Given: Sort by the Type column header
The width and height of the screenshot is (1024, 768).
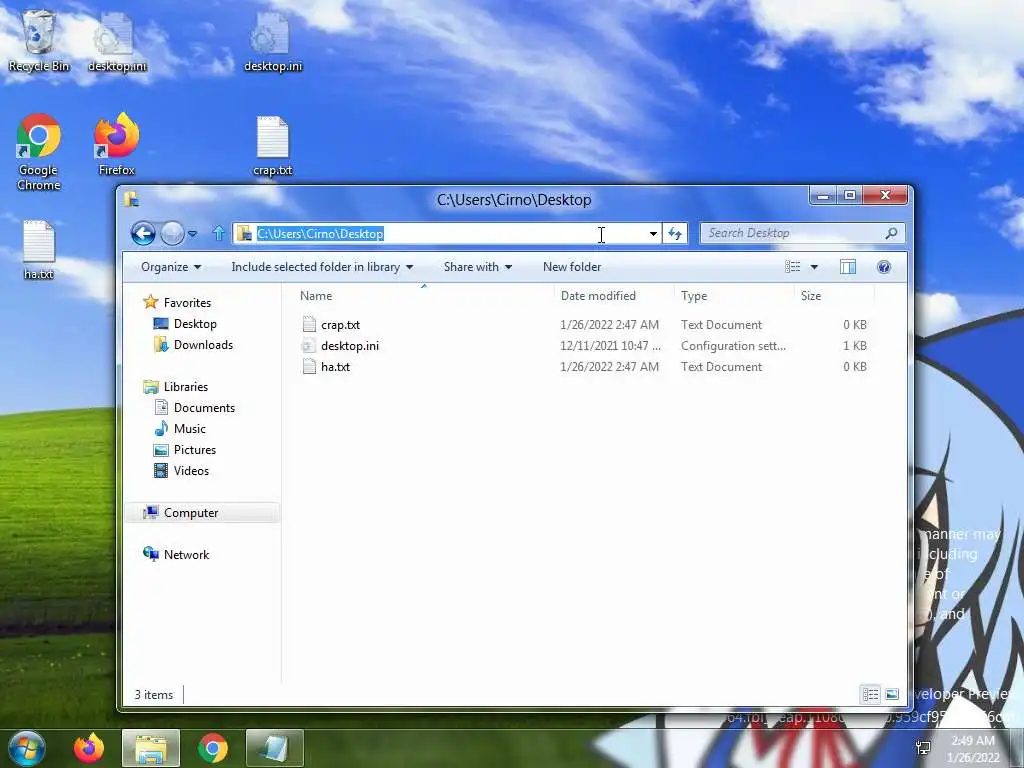Looking at the screenshot, I should tap(735, 296).
